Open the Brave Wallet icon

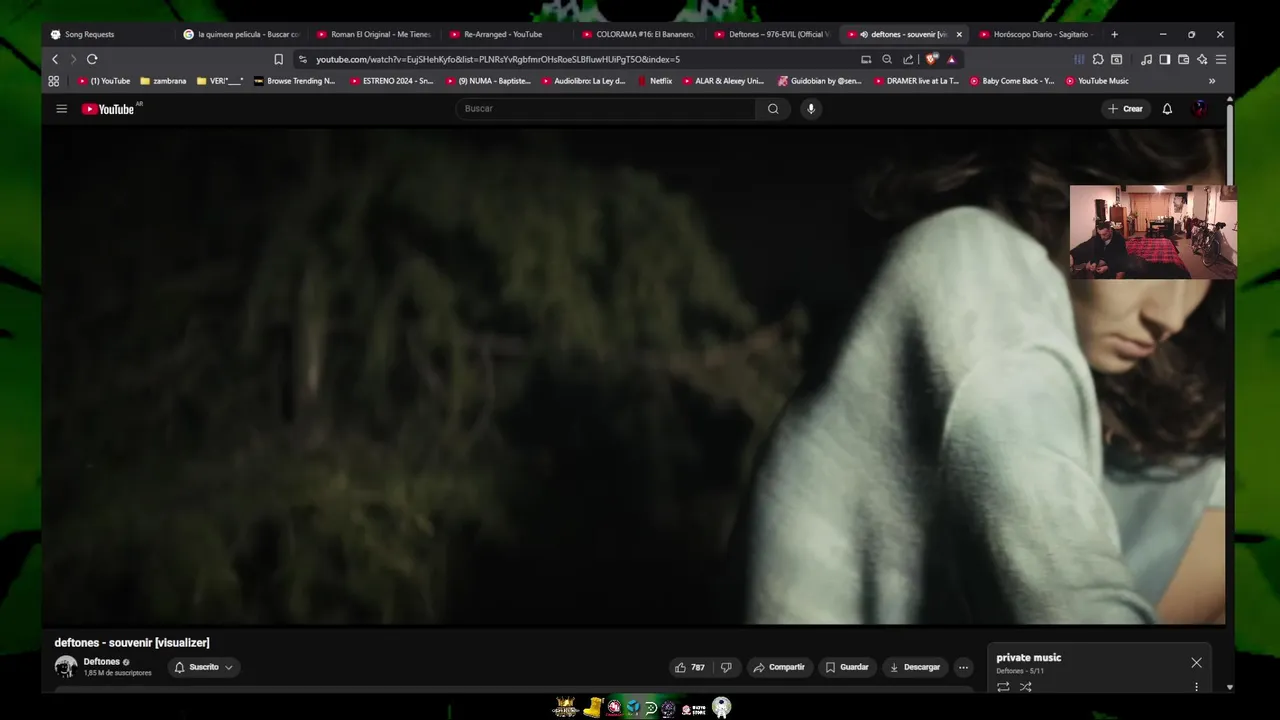pyautogui.click(x=1184, y=59)
